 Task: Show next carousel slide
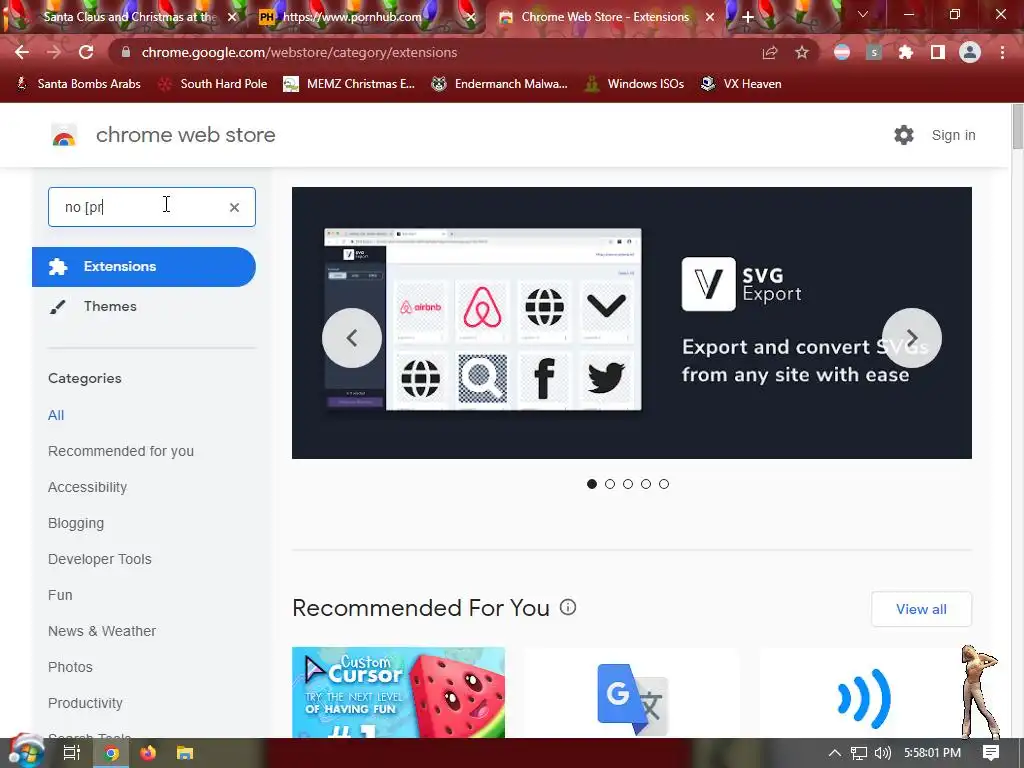(x=912, y=338)
